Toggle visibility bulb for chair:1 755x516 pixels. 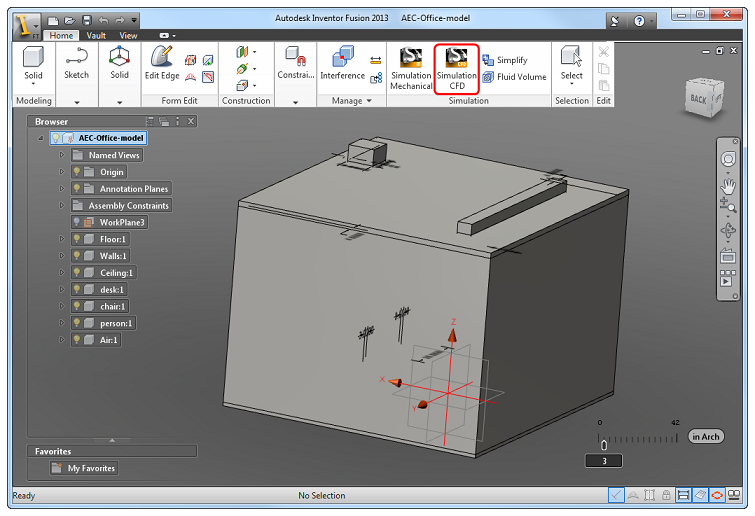[77, 306]
